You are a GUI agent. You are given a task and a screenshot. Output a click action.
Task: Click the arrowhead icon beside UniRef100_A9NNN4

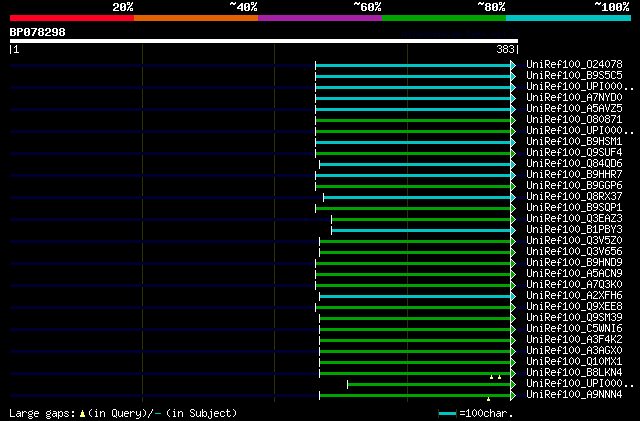513,396
